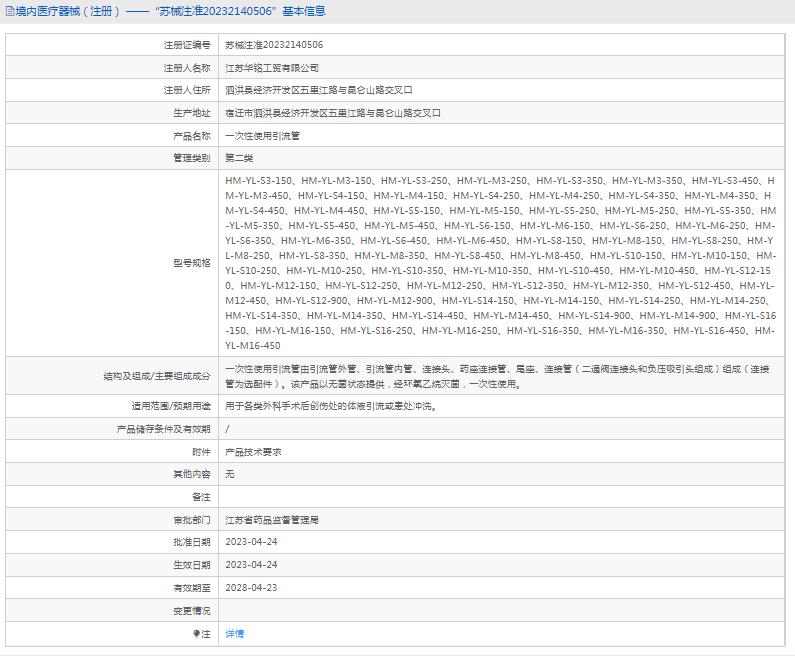Click the 其他内容 row label
This screenshot has height=656, width=795.
[x=192, y=474]
